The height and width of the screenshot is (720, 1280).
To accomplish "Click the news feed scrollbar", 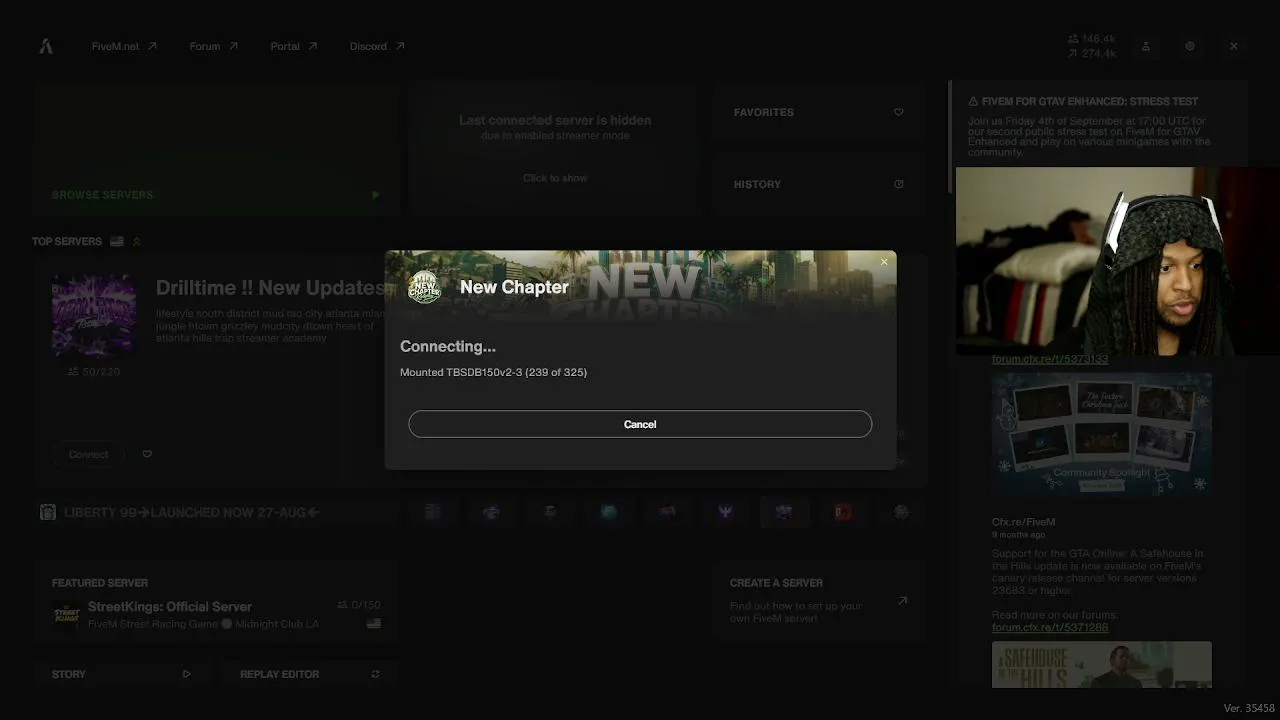I will point(950,137).
